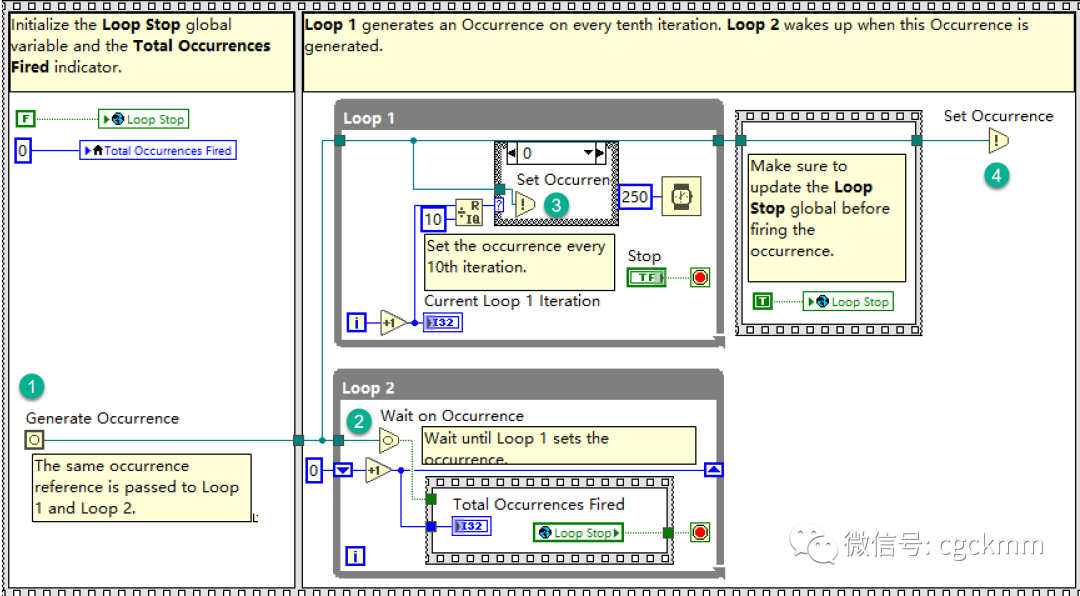Select the Total Occurrences Fired local variable
The width and height of the screenshot is (1080, 596).
pyautogui.click(x=158, y=150)
